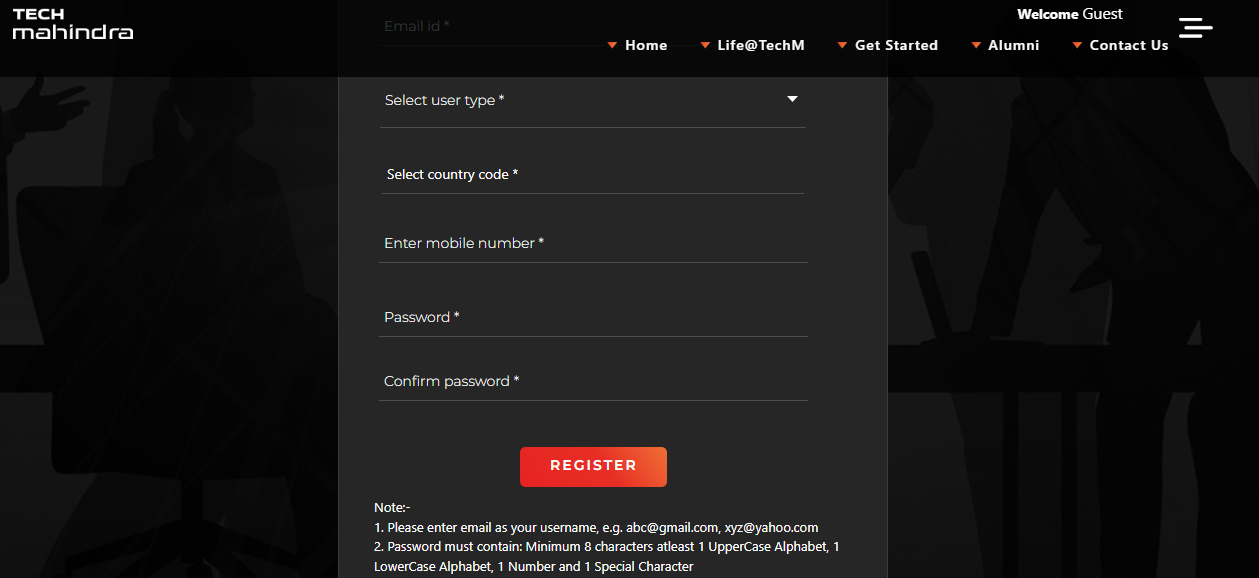Focus the Enter mobile number field

pos(593,243)
